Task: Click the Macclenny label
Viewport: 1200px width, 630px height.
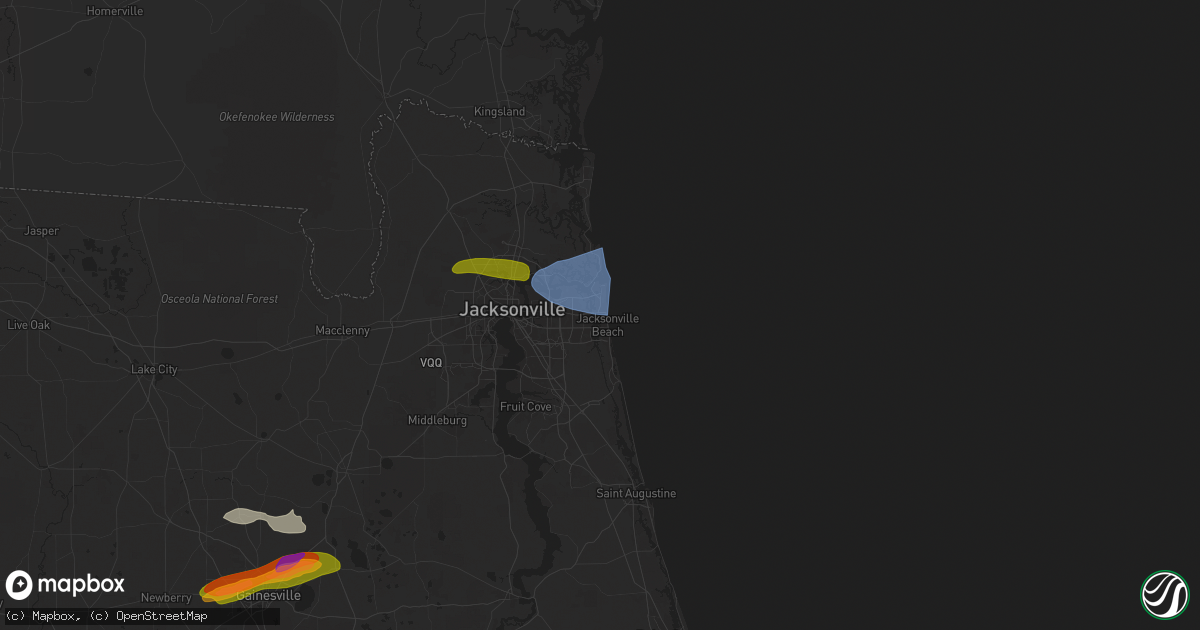Action: click(343, 331)
